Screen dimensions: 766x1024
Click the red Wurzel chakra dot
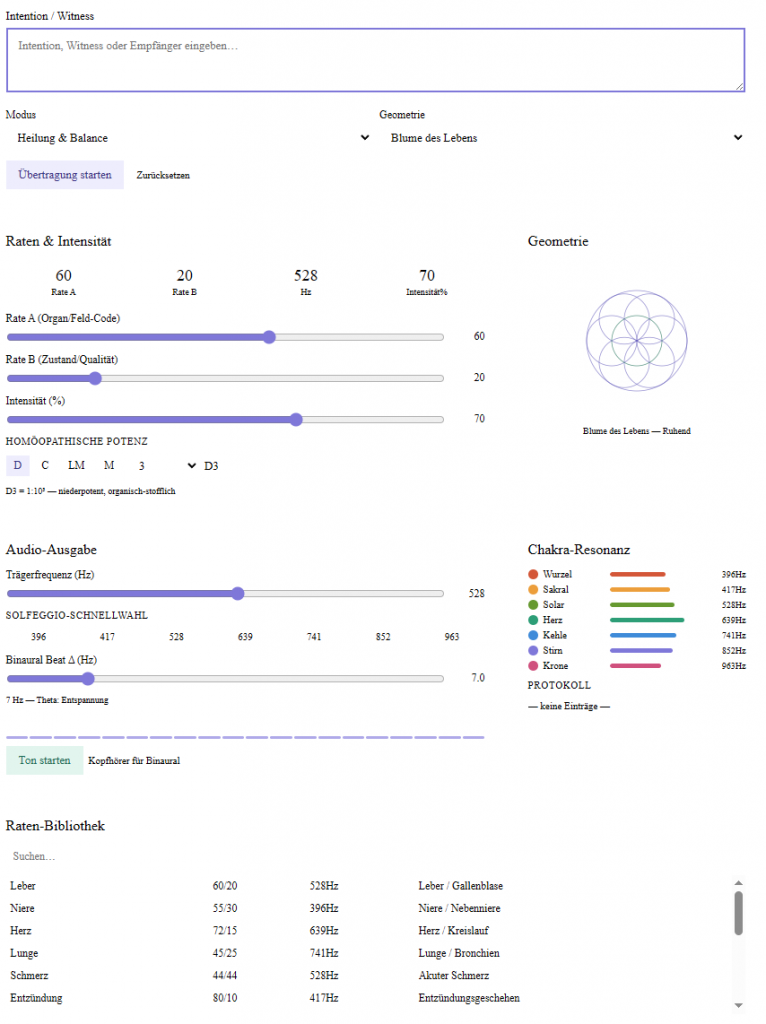[533, 575]
